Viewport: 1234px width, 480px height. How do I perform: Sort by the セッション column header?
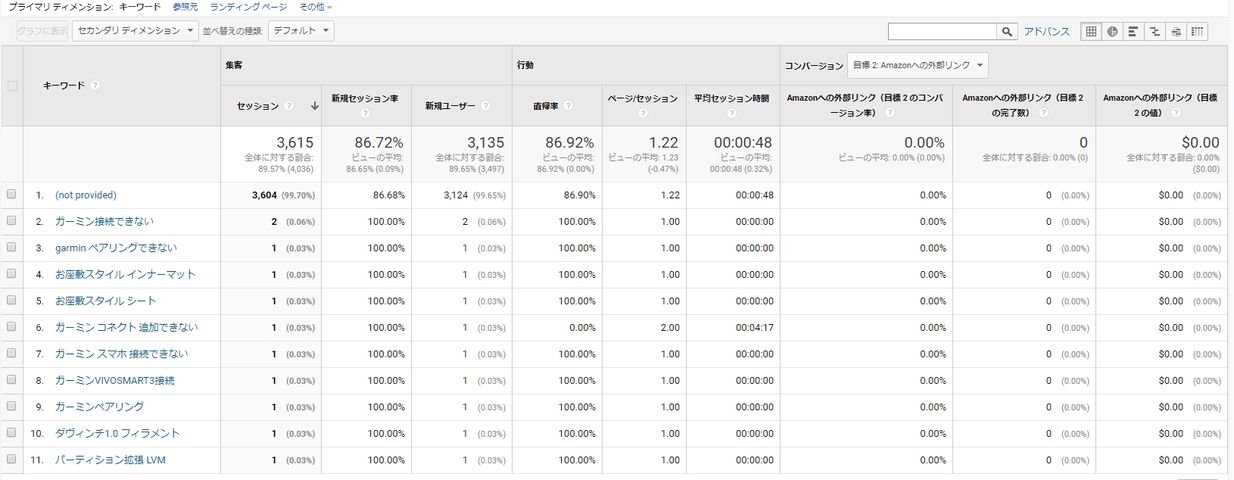(258, 106)
